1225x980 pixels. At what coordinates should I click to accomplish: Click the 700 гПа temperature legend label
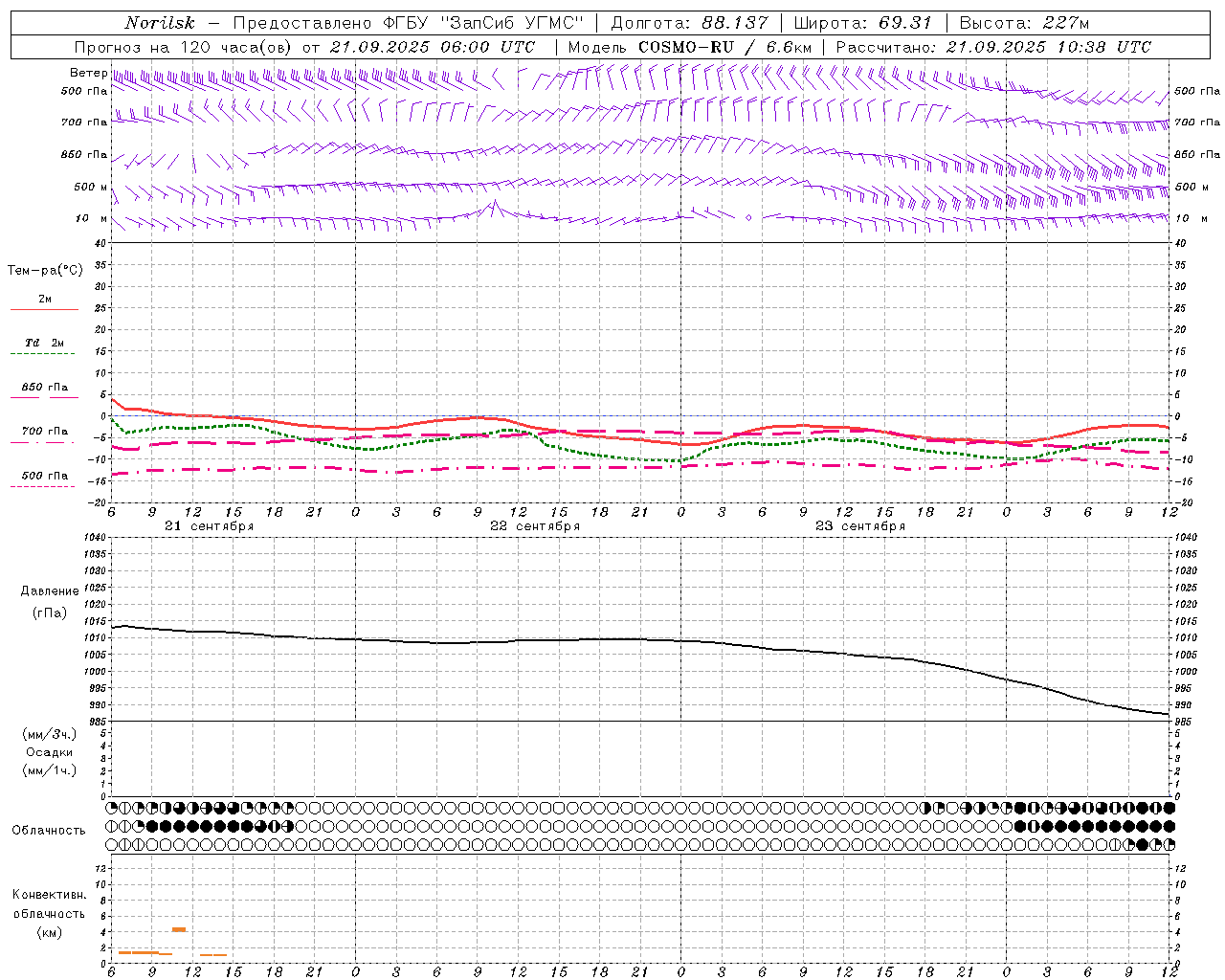[45, 431]
